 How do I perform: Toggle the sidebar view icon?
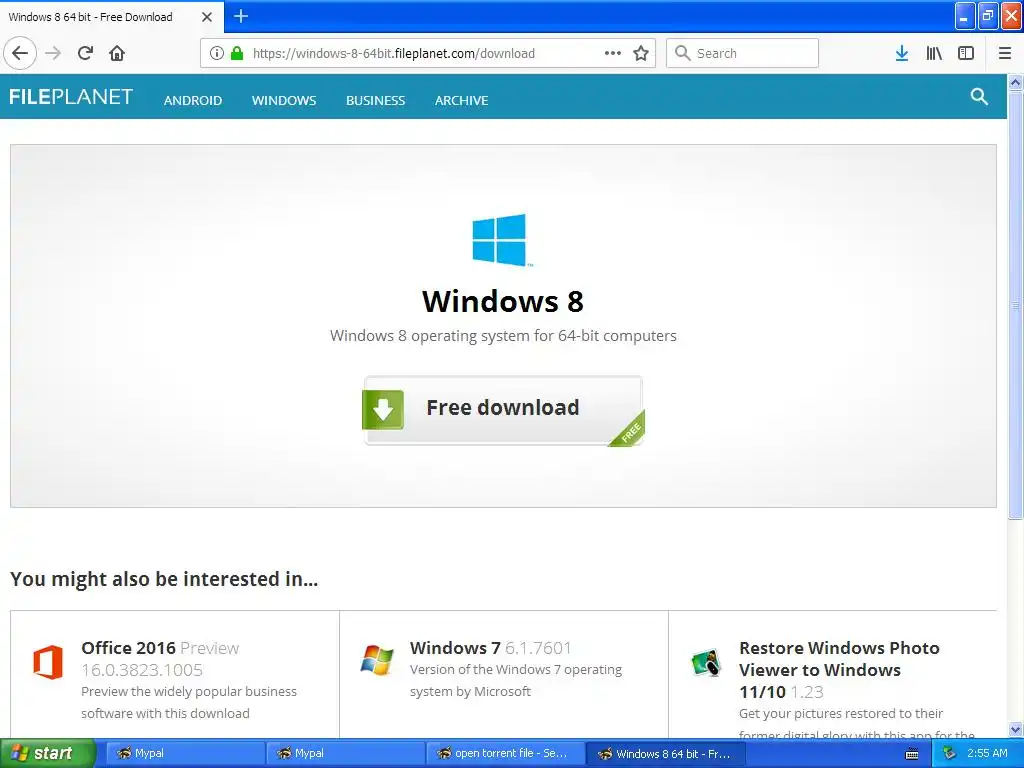(966, 53)
